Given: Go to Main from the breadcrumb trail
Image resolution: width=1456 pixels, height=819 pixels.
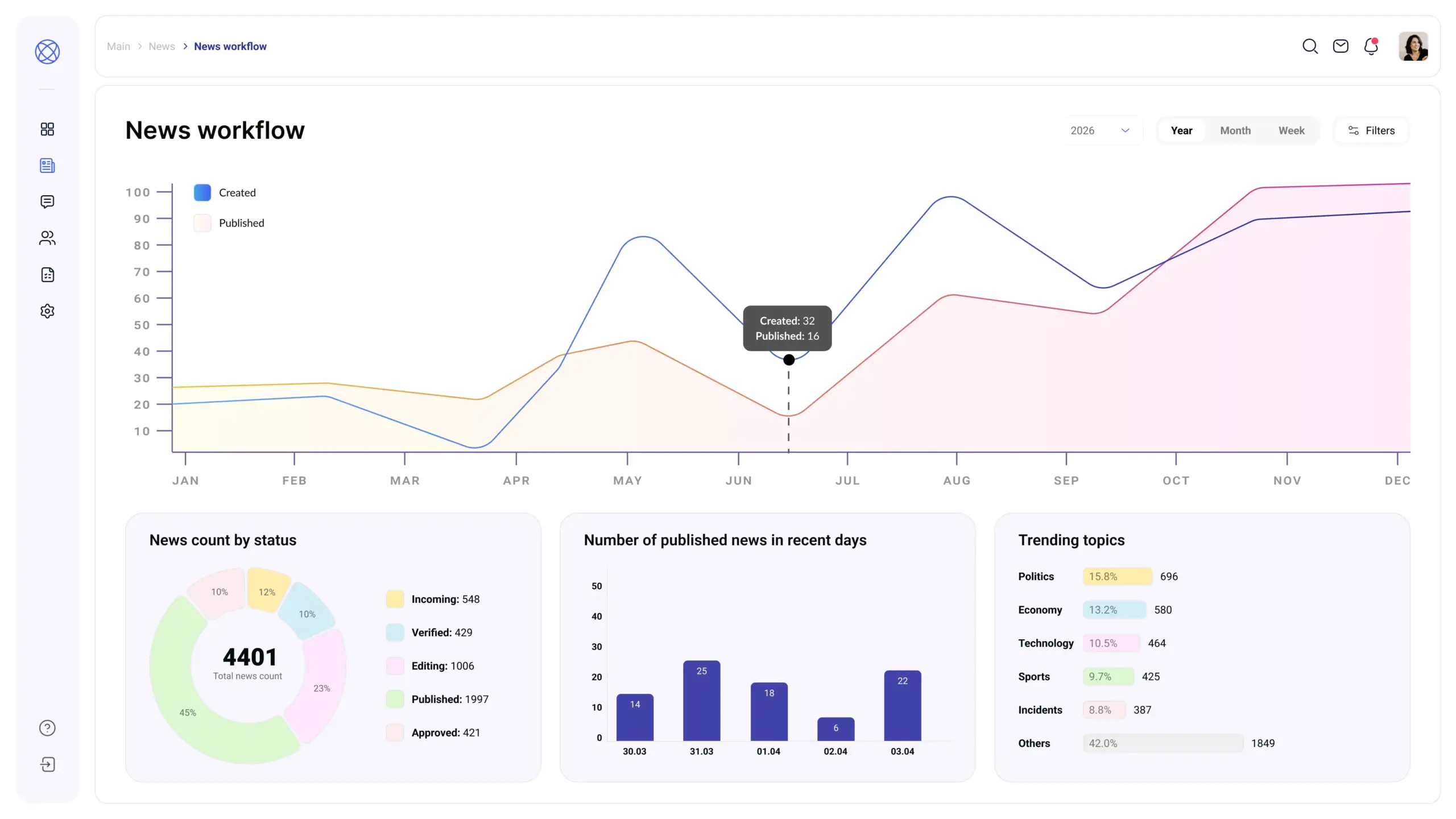Looking at the screenshot, I should [x=118, y=46].
